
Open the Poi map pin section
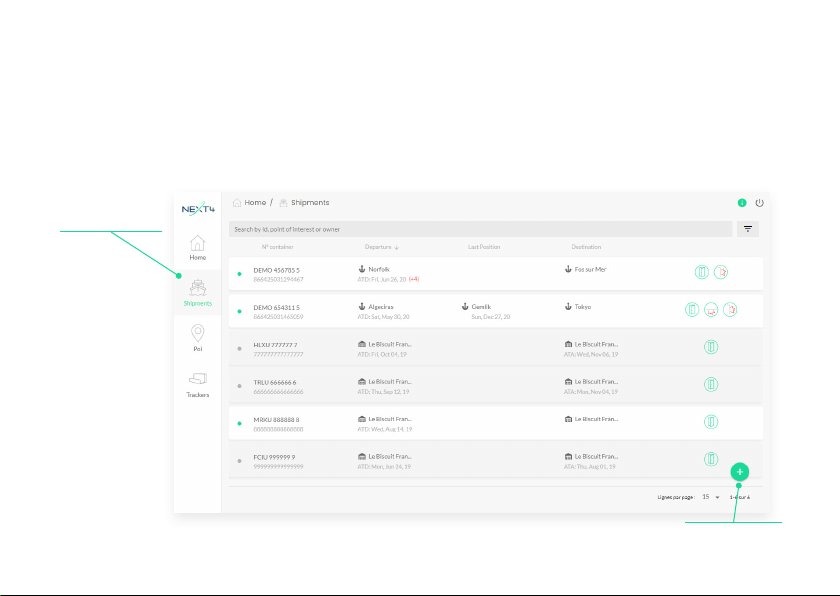198,338
